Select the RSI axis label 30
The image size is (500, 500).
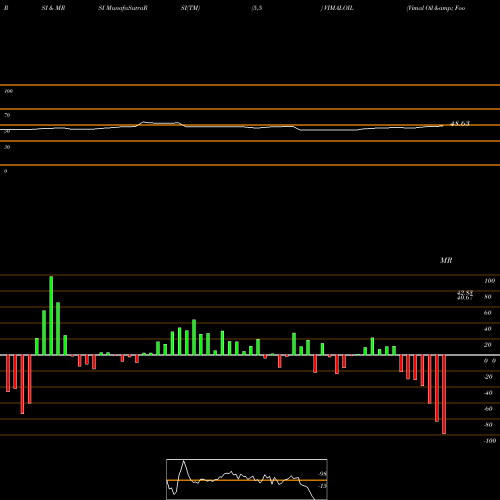[7, 147]
